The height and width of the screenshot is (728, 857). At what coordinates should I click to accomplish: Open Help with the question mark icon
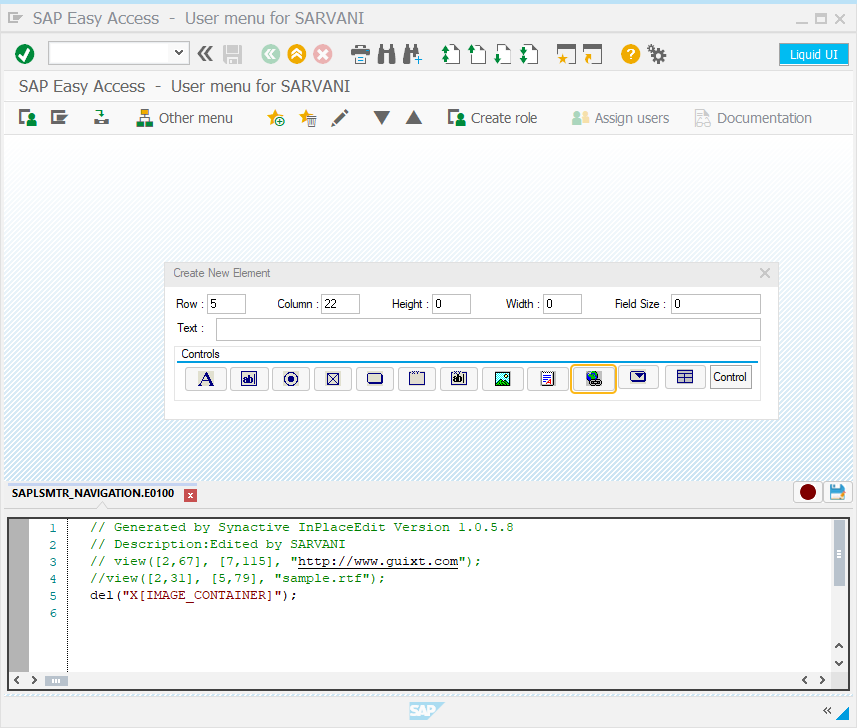point(630,54)
